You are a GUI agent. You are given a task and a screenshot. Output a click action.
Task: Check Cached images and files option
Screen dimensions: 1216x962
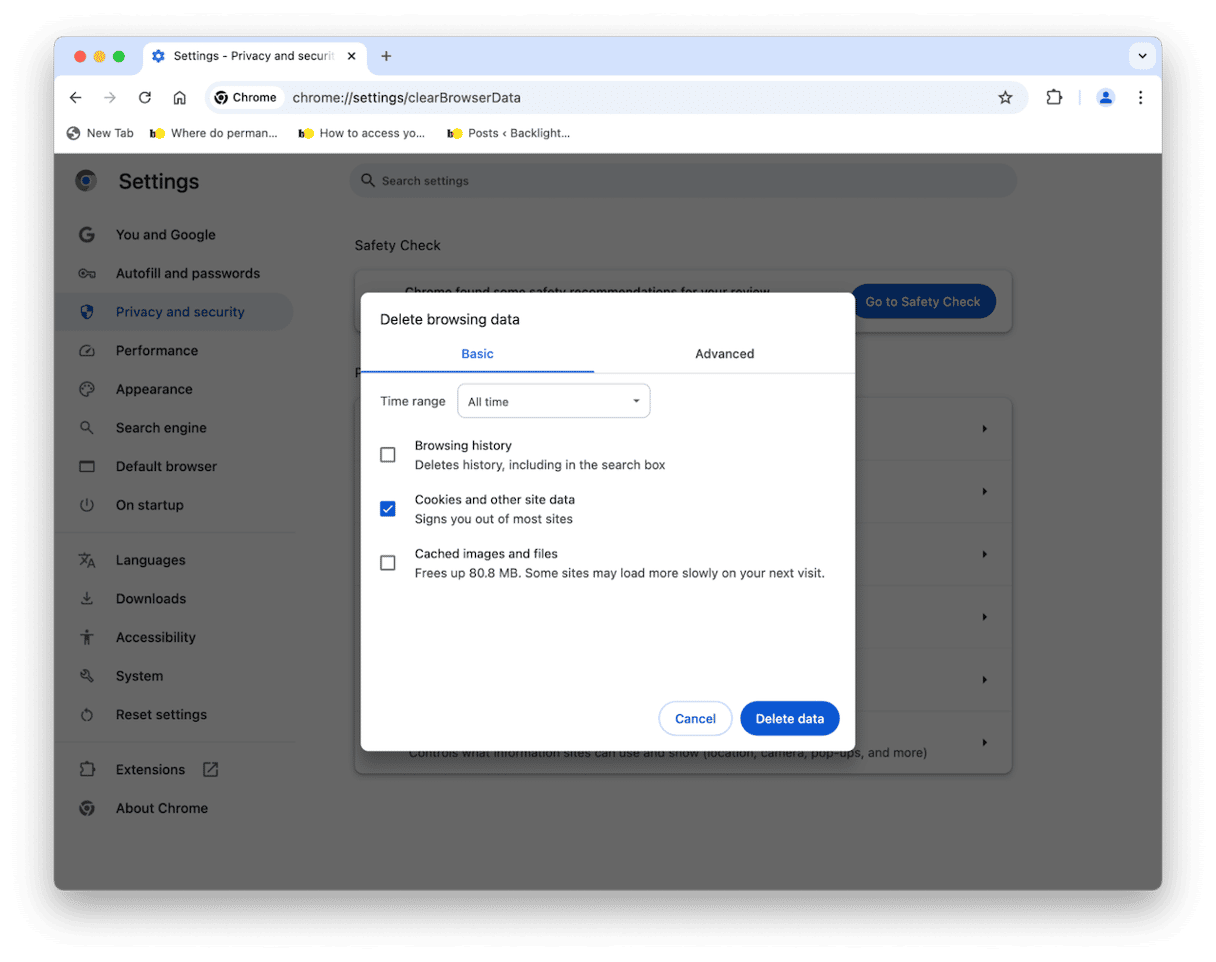coord(388,563)
